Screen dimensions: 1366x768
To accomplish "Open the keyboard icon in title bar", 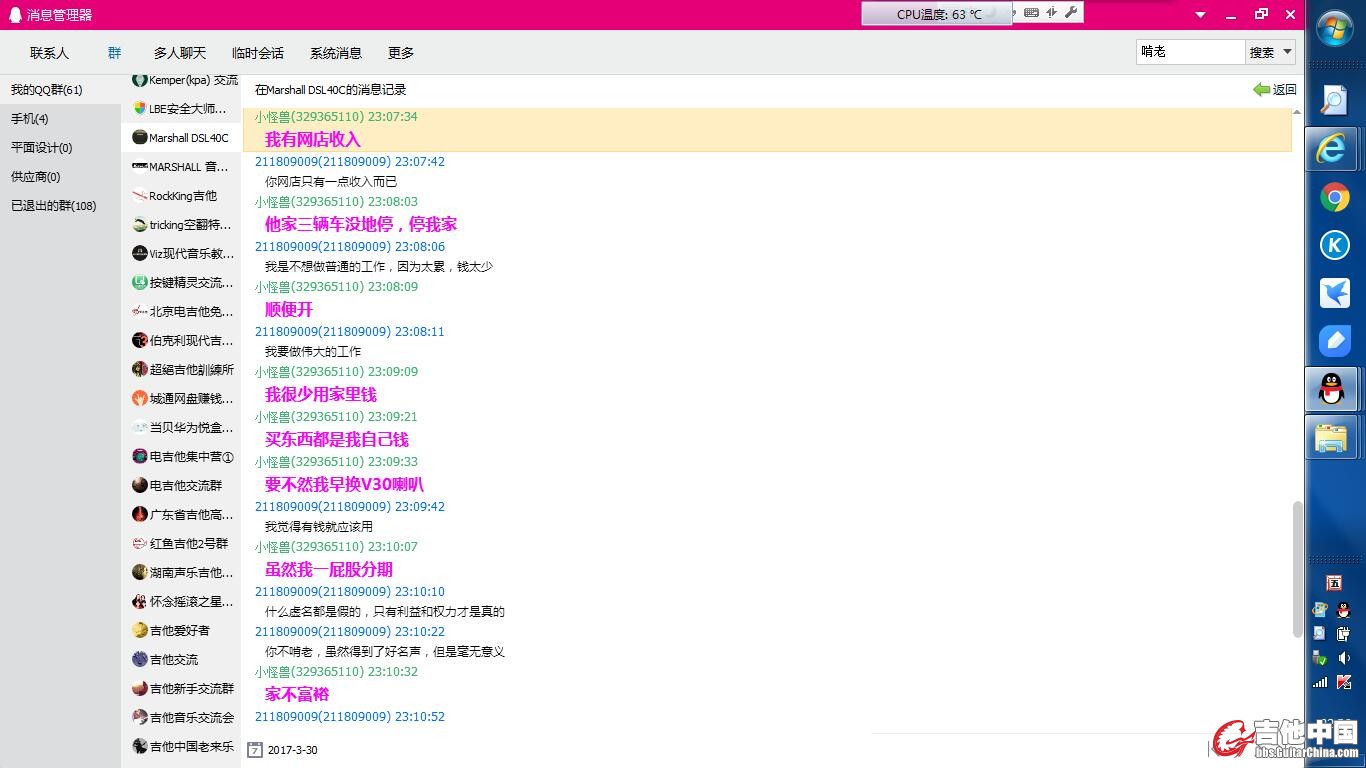I will point(1031,13).
